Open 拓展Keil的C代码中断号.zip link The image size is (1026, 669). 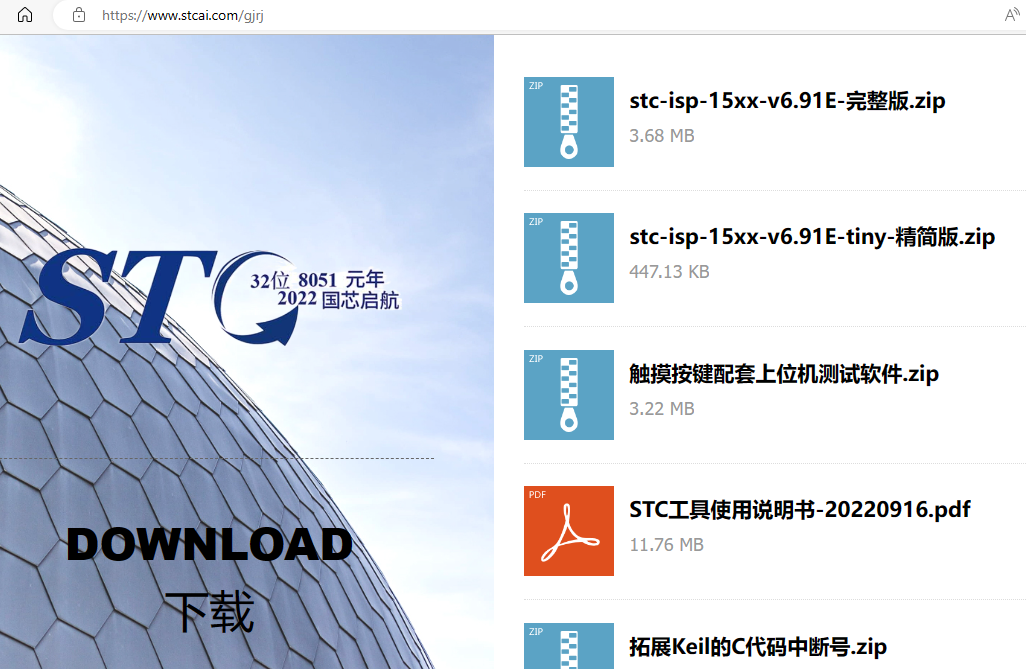pyautogui.click(x=758, y=647)
